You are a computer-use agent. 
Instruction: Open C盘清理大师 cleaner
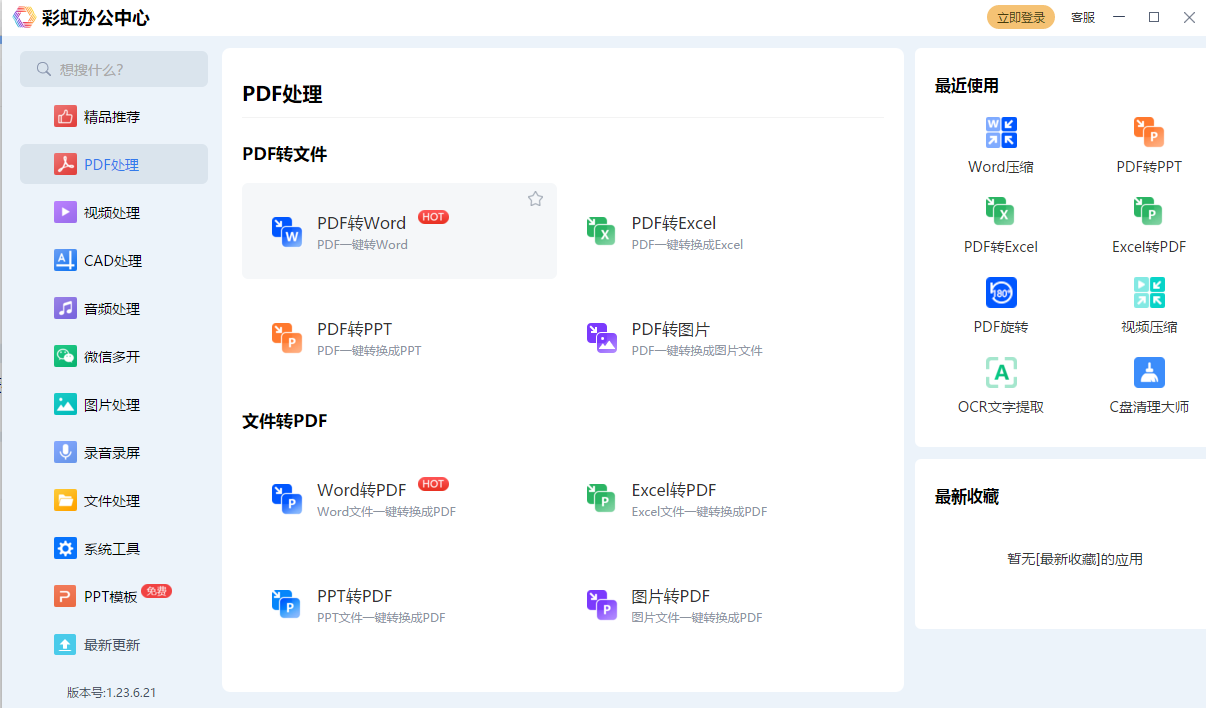[1149, 383]
